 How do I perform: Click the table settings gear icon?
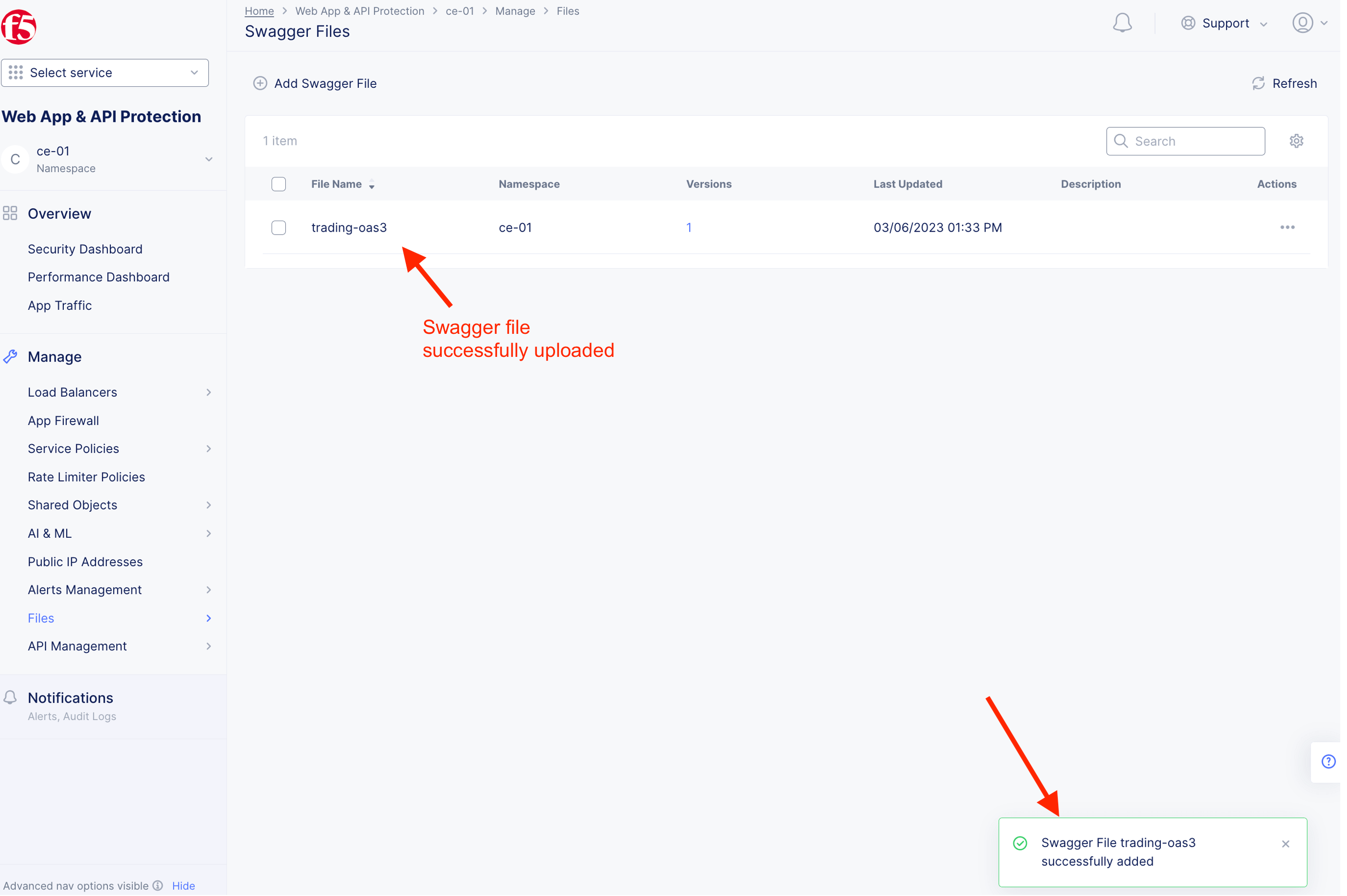[x=1296, y=141]
